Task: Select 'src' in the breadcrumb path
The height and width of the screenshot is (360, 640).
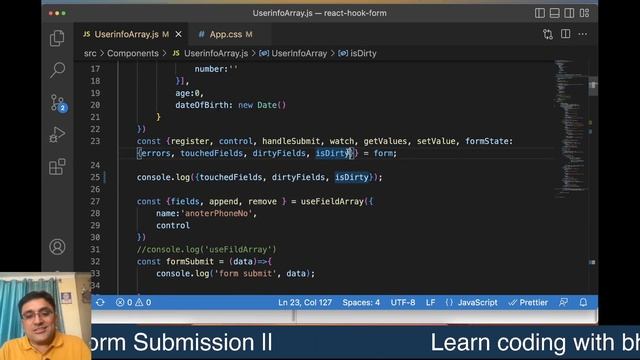Action: 90,53
